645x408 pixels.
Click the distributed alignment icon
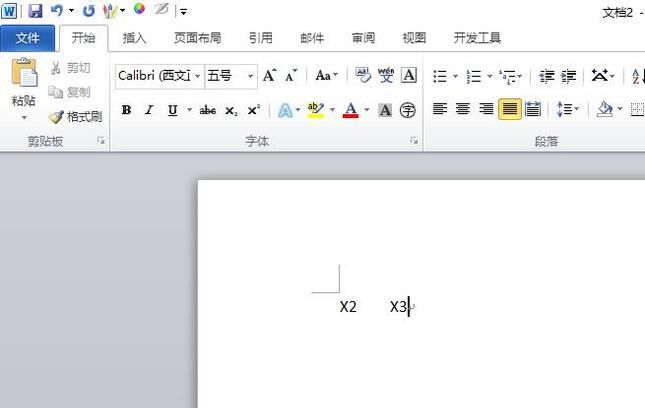click(533, 109)
